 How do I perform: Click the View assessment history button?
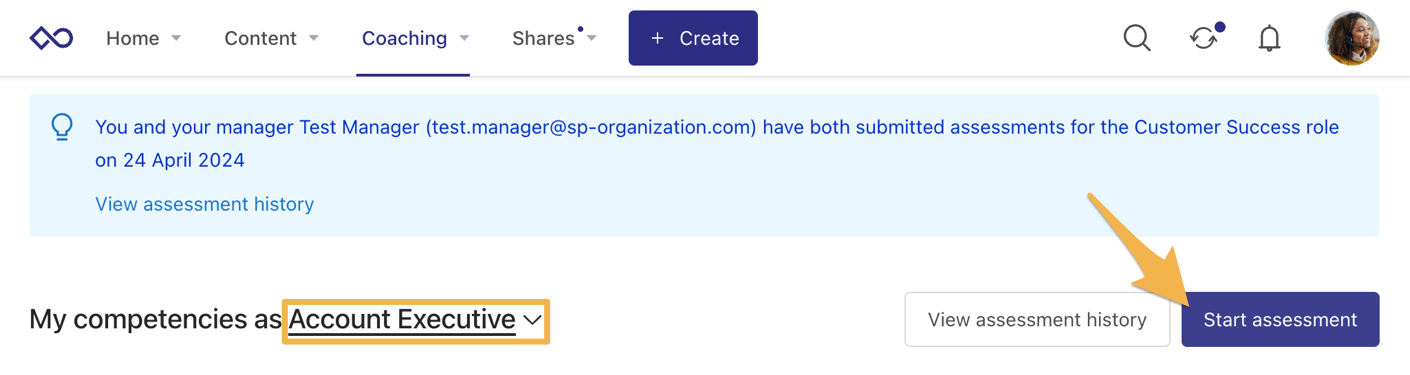[1037, 320]
